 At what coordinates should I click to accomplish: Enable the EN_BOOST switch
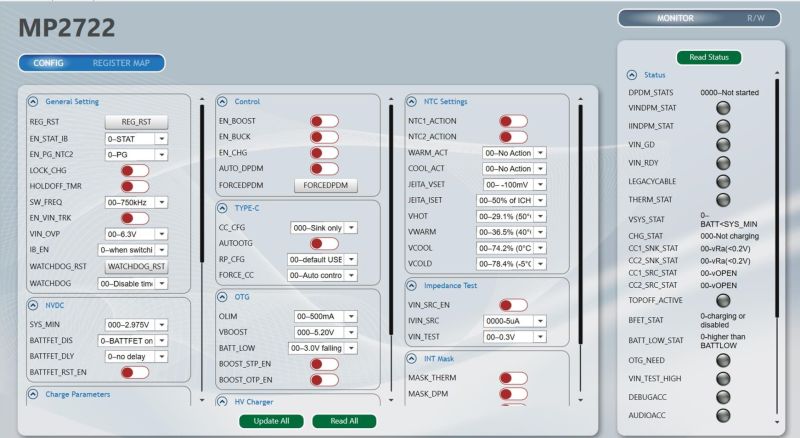tap(324, 121)
